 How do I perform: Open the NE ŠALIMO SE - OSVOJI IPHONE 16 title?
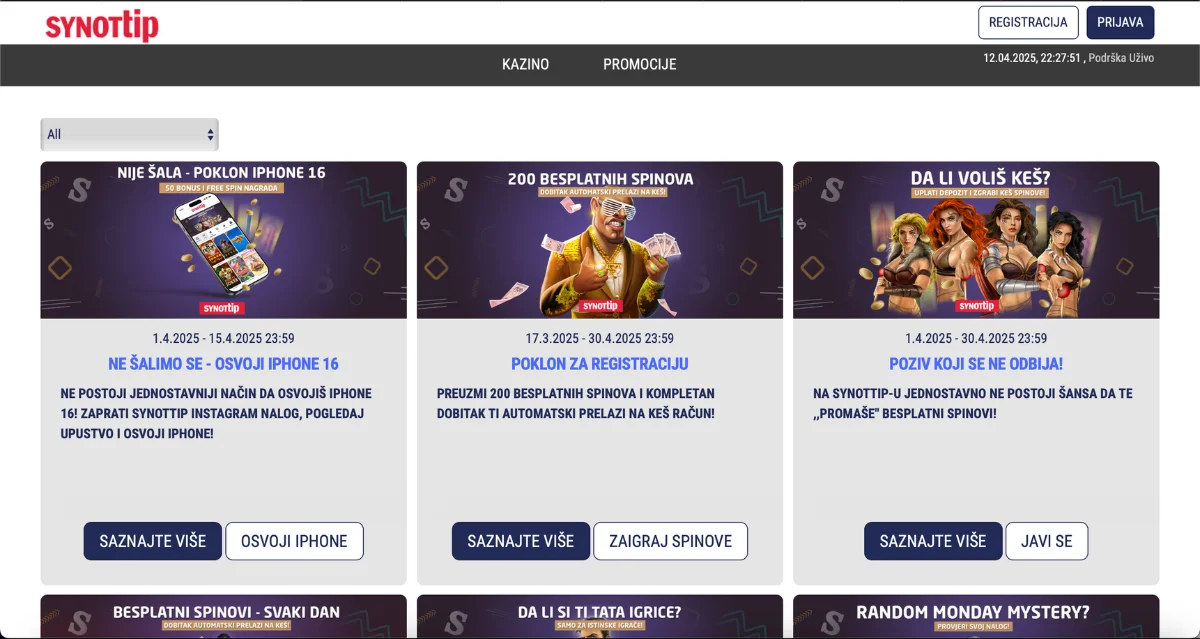pos(224,364)
